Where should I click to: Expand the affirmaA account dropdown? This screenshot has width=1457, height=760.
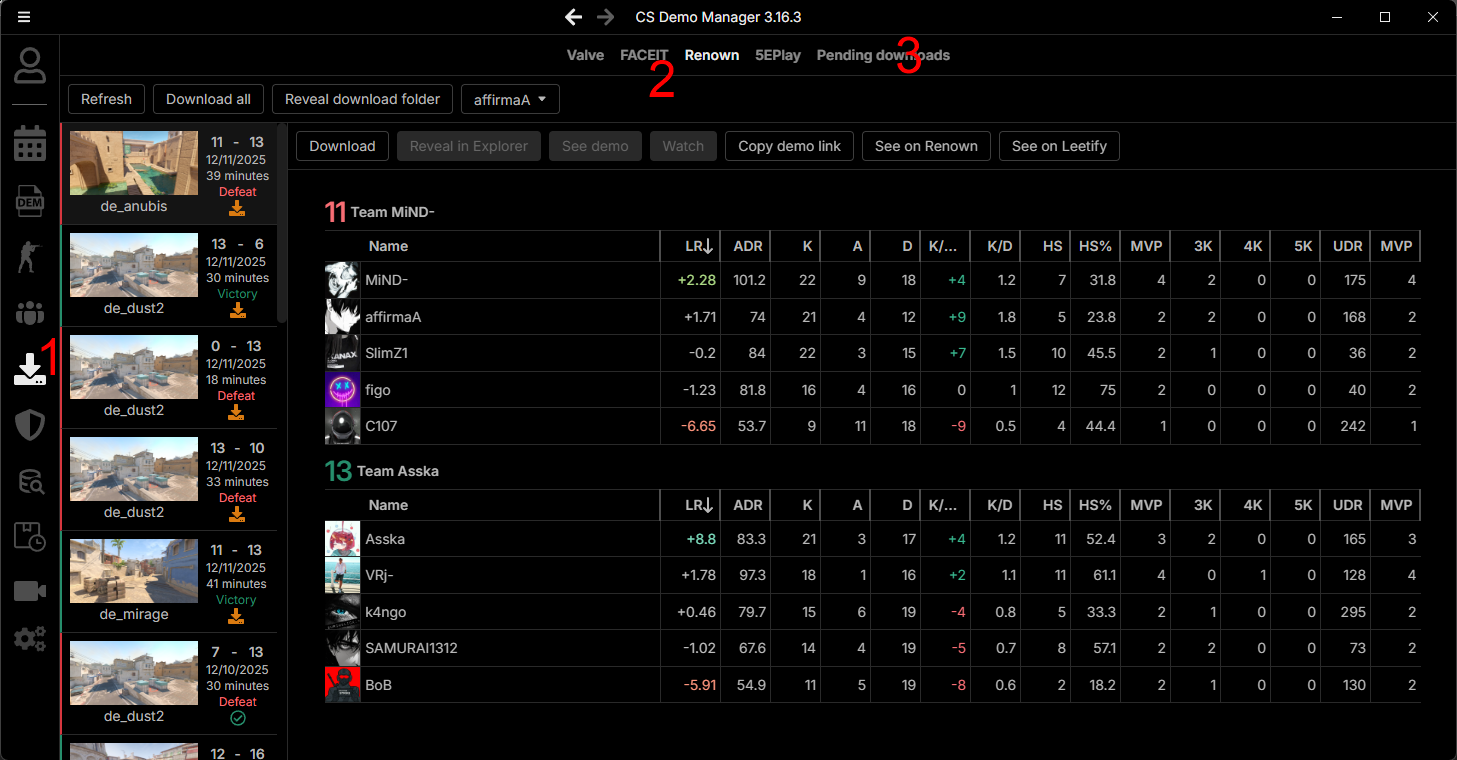509,99
